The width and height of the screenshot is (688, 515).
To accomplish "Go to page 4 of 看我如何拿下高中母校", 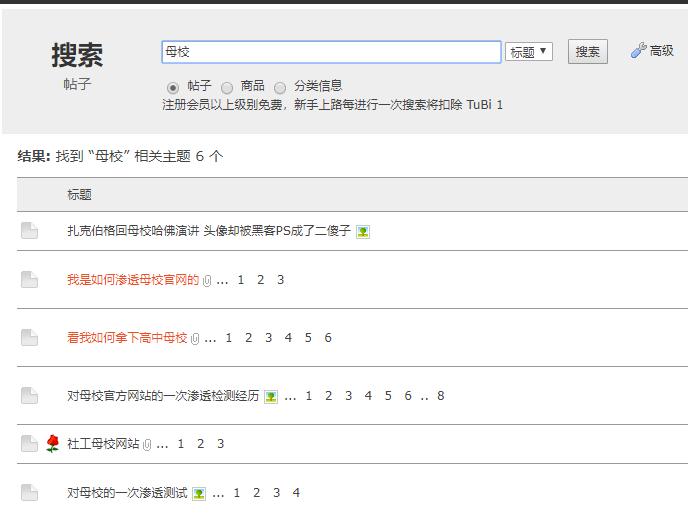I will [x=288, y=338].
